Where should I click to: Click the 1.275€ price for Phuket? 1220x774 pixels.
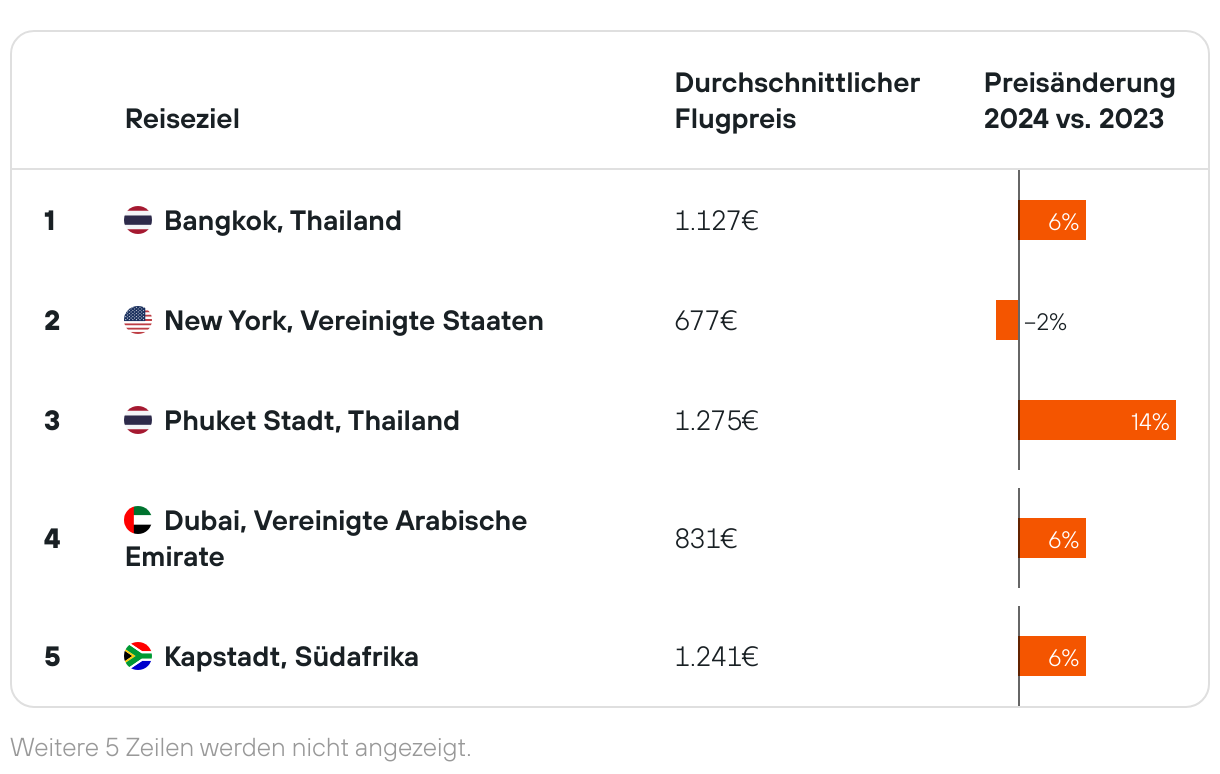716,420
